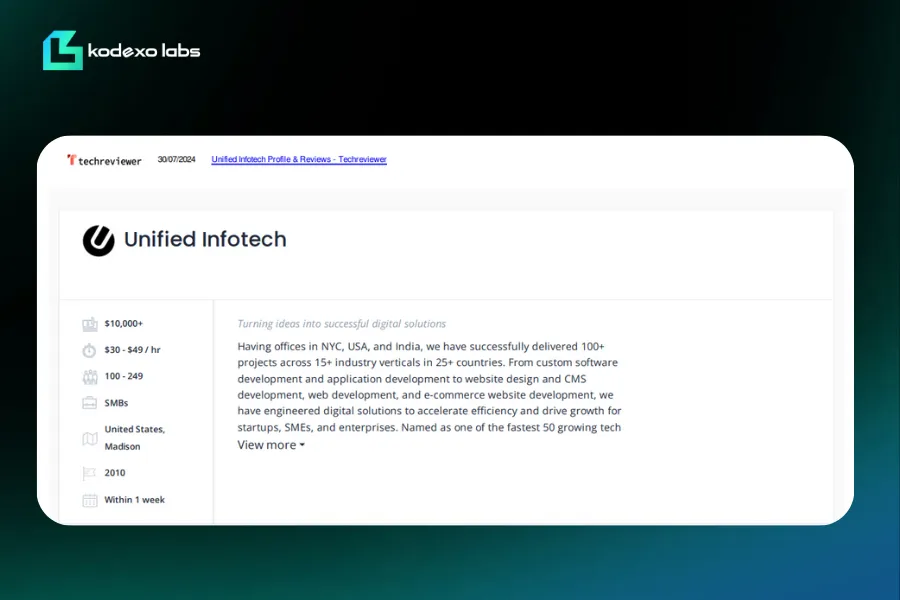
Task: Click the Techreviewer logo
Action: [104, 161]
